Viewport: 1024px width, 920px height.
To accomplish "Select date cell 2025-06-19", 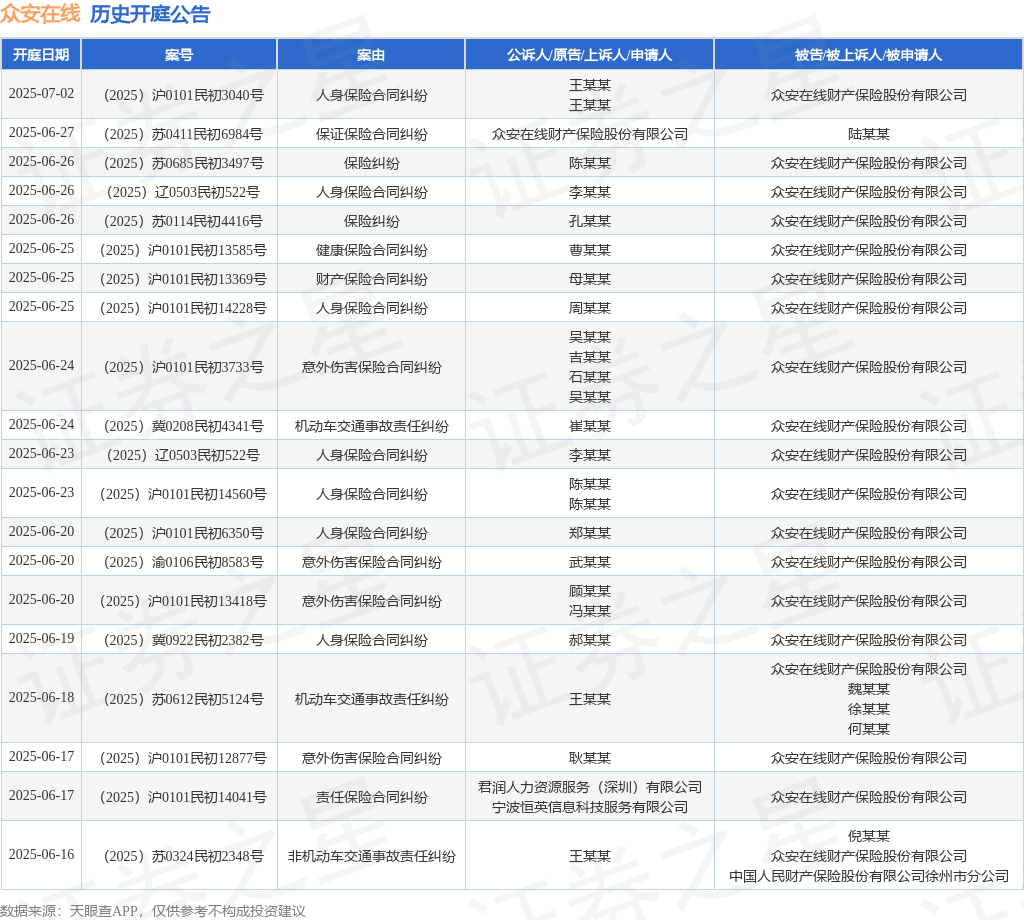I will tap(41, 639).
